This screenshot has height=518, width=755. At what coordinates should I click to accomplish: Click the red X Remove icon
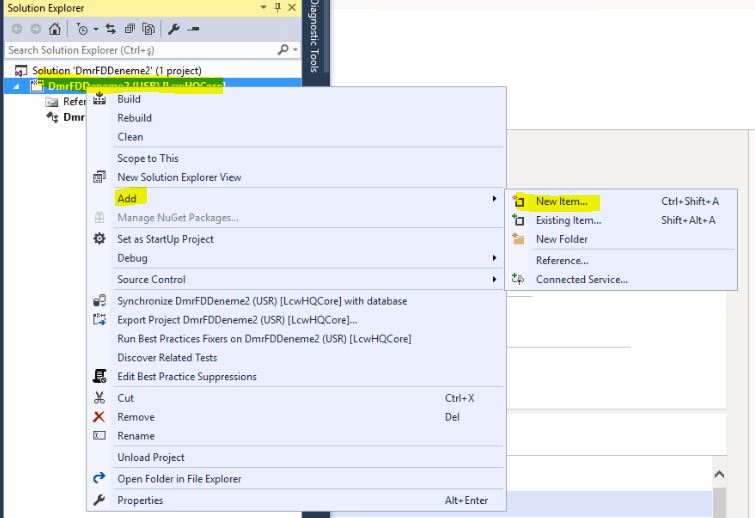[99, 416]
